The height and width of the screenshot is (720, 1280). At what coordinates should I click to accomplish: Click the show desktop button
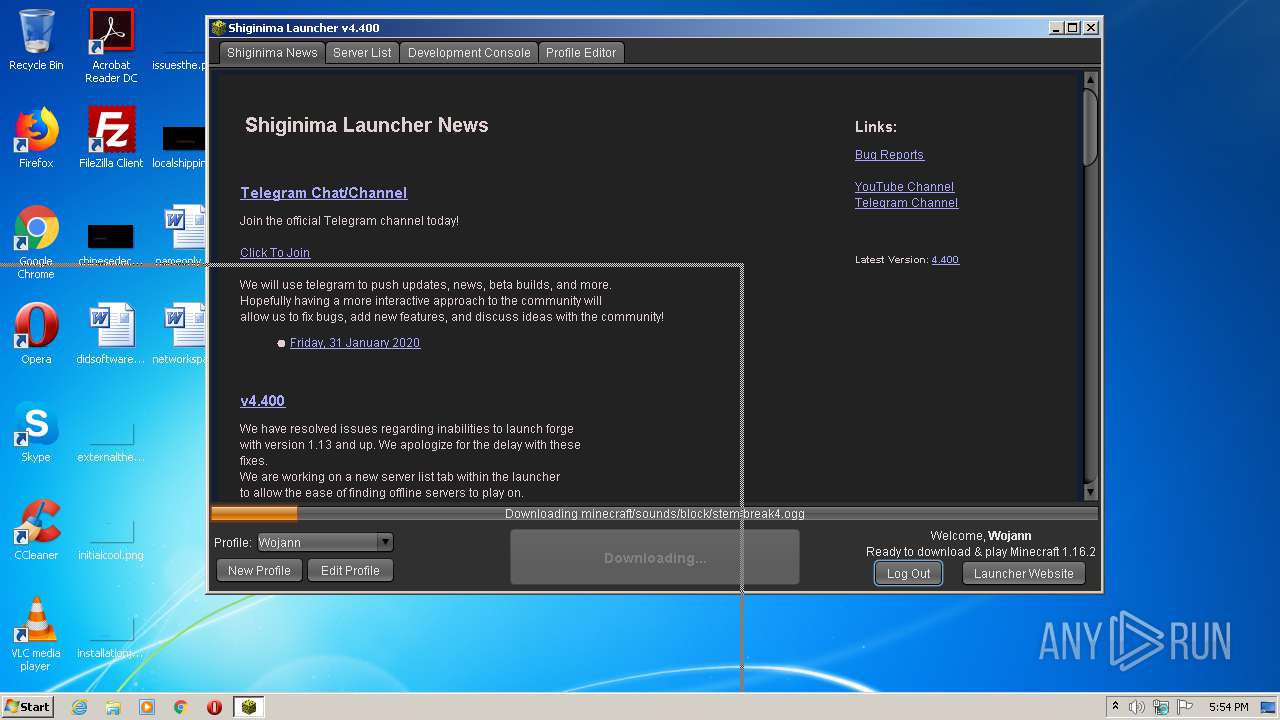(x=1269, y=707)
